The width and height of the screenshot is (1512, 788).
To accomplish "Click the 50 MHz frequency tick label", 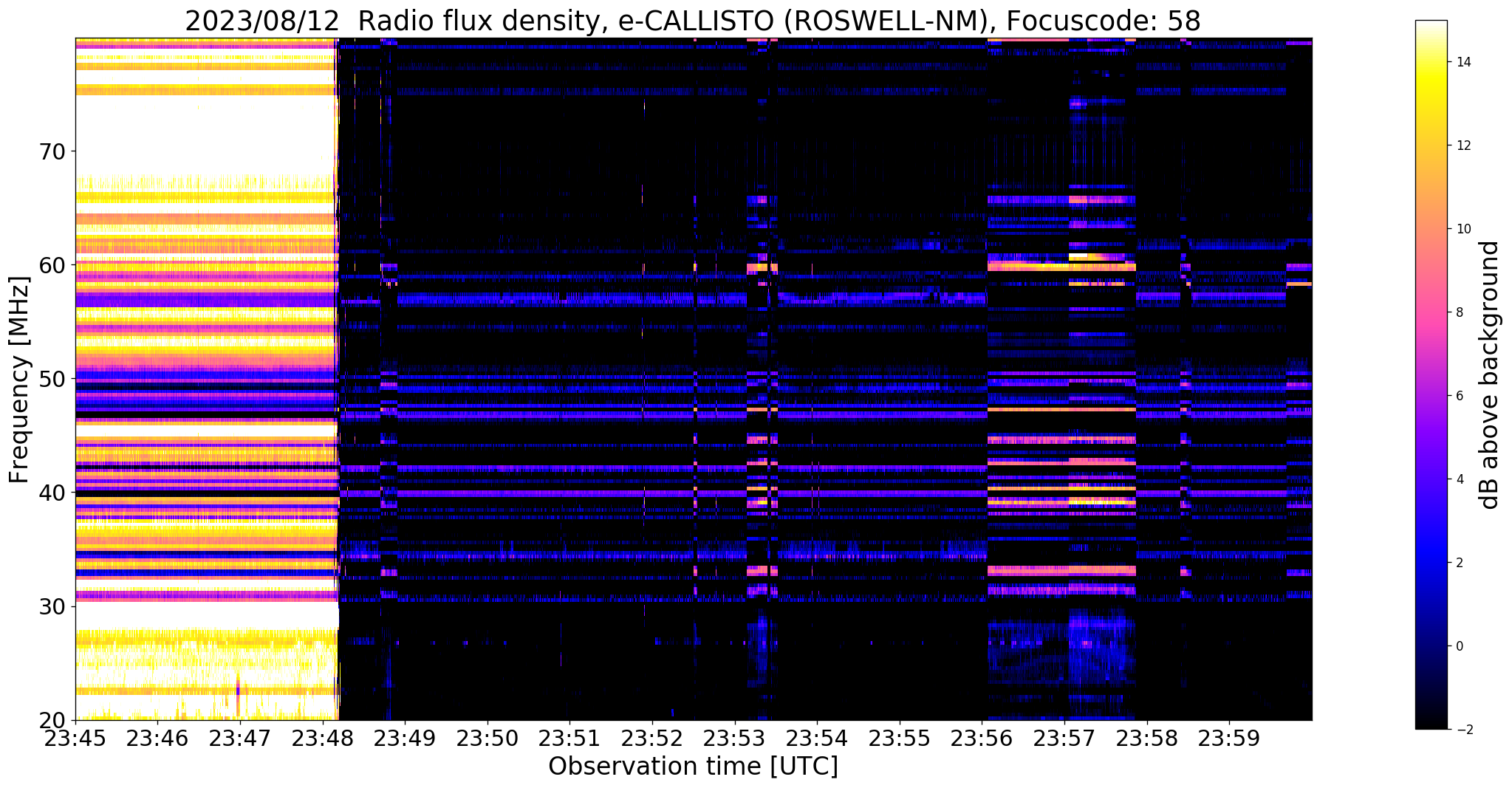I will pyautogui.click(x=52, y=379).
